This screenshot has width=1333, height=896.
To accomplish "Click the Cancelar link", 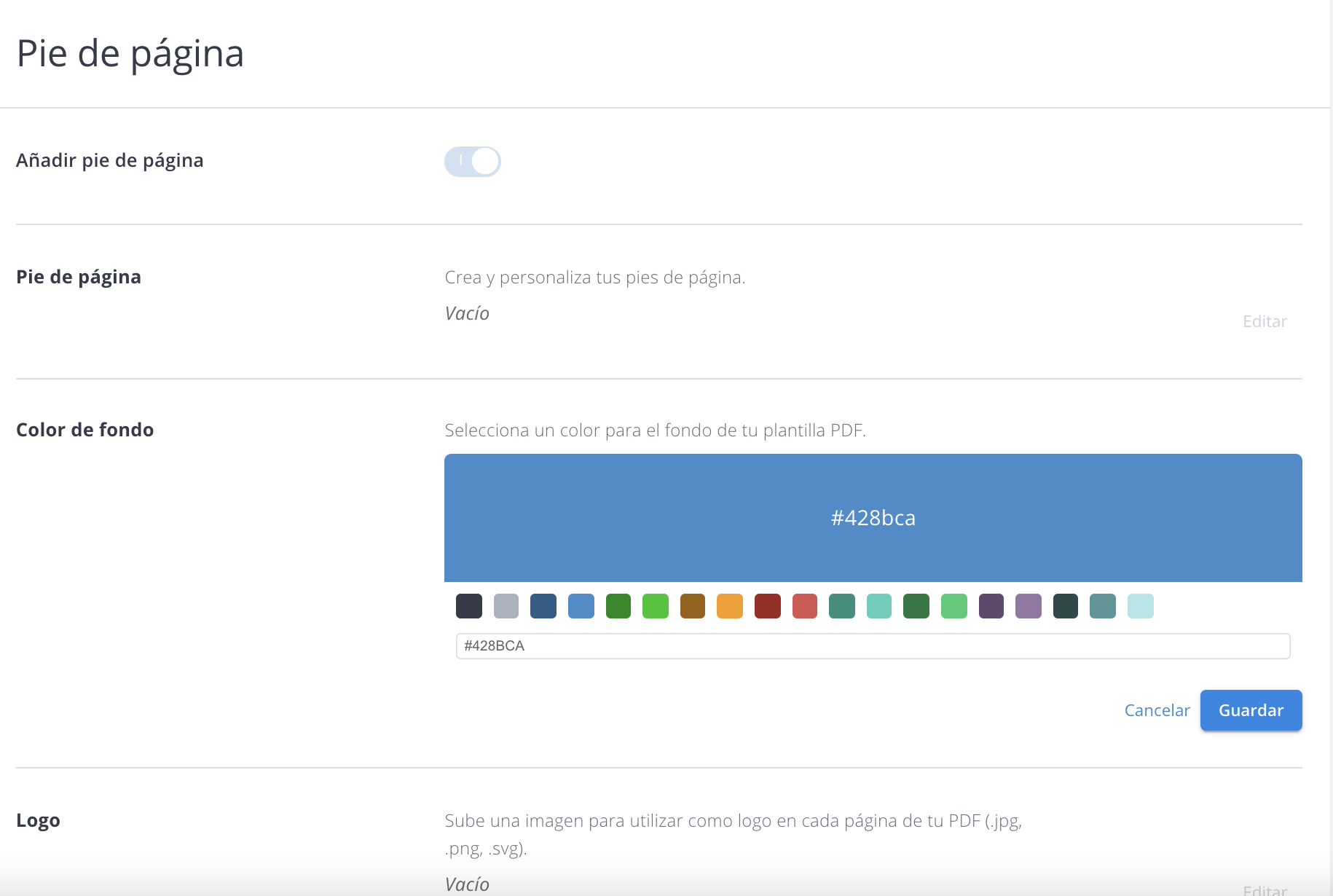I will (1157, 710).
